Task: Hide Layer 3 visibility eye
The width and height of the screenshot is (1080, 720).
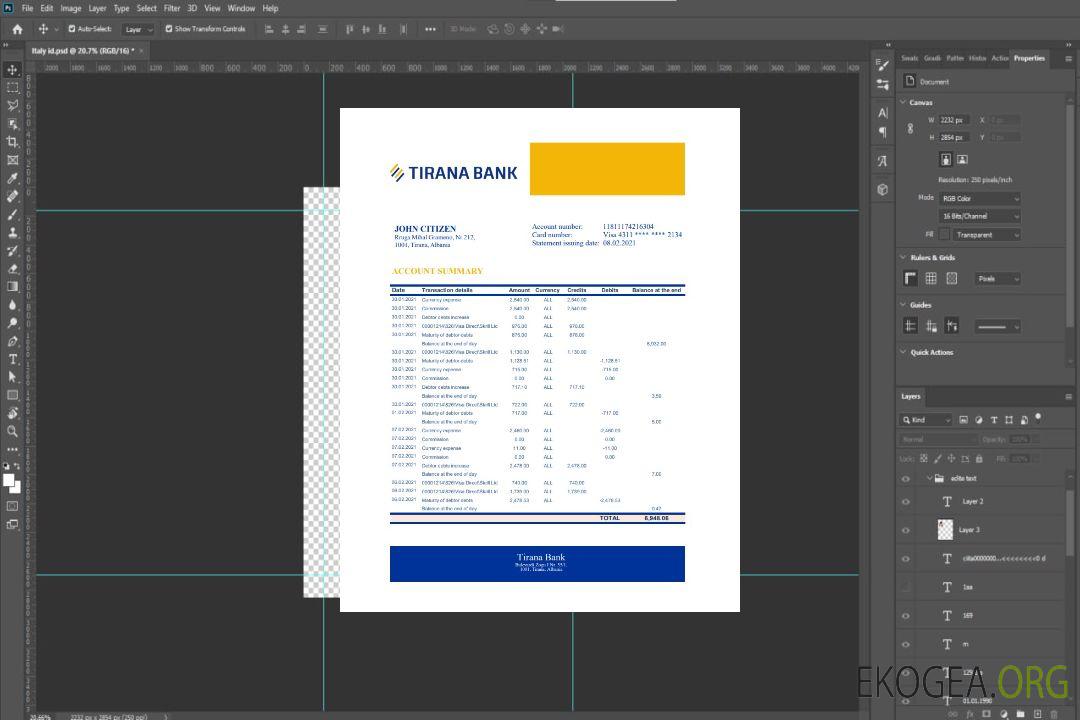Action: click(906, 531)
